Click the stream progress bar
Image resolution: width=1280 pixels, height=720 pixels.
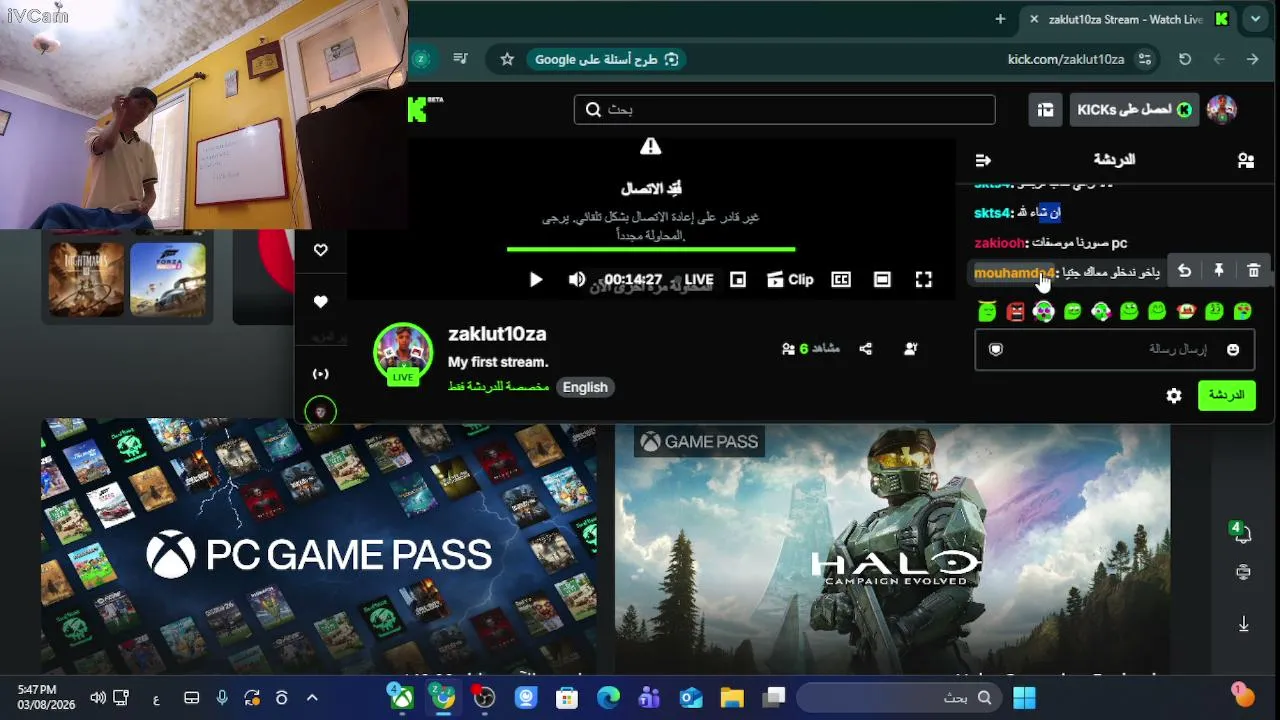(651, 249)
